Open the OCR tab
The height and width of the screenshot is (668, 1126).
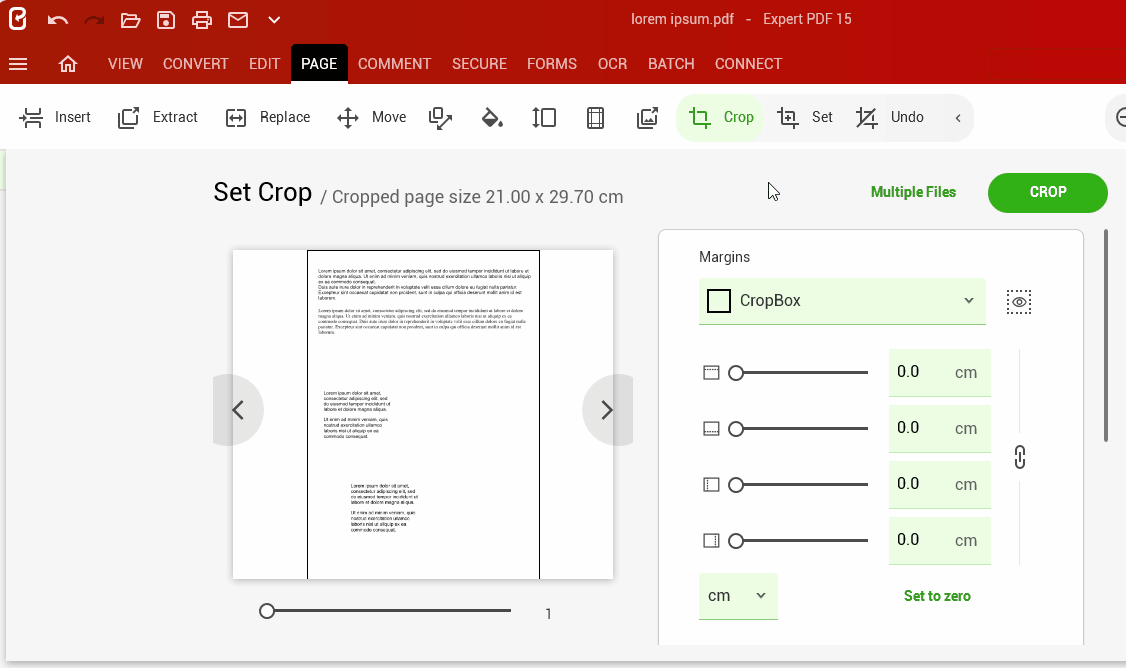click(x=613, y=64)
